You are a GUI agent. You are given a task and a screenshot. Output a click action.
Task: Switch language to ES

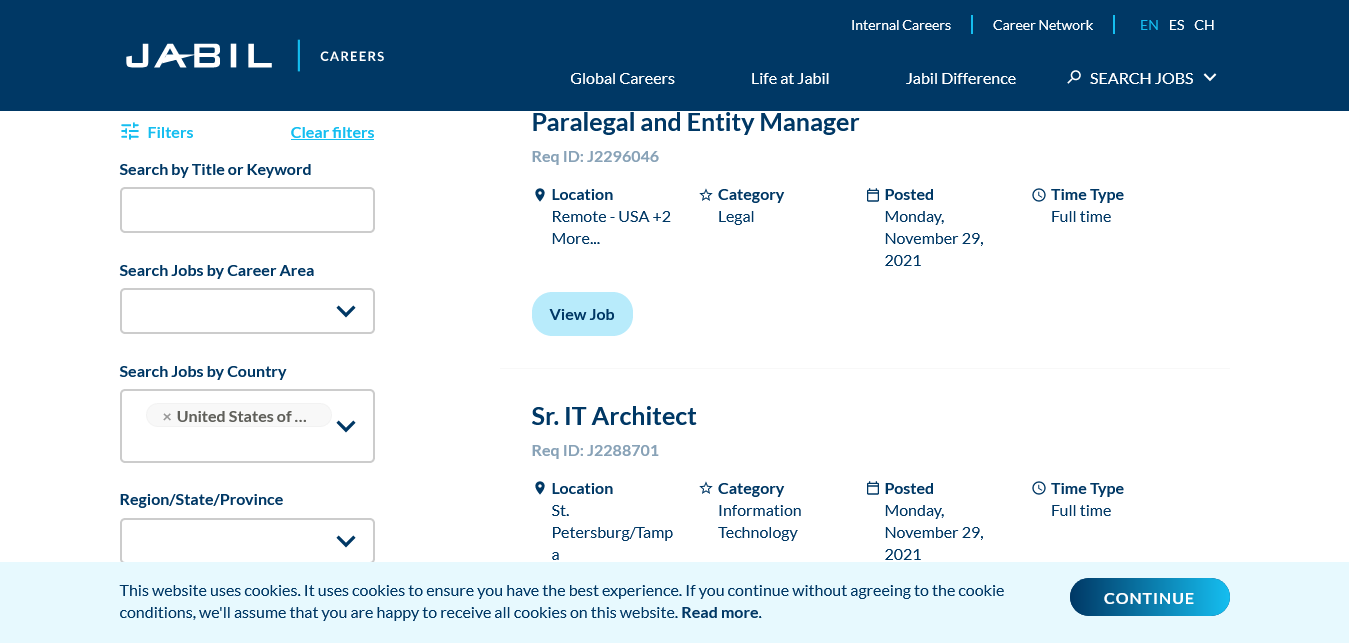[x=1176, y=25]
